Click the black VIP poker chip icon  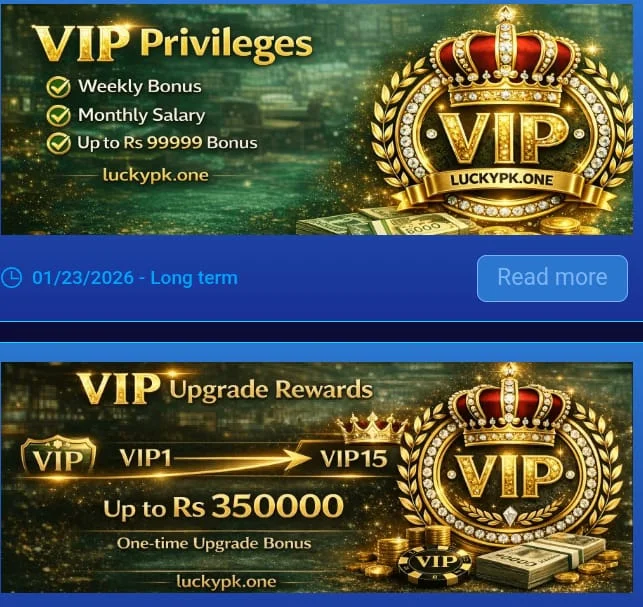click(x=435, y=564)
